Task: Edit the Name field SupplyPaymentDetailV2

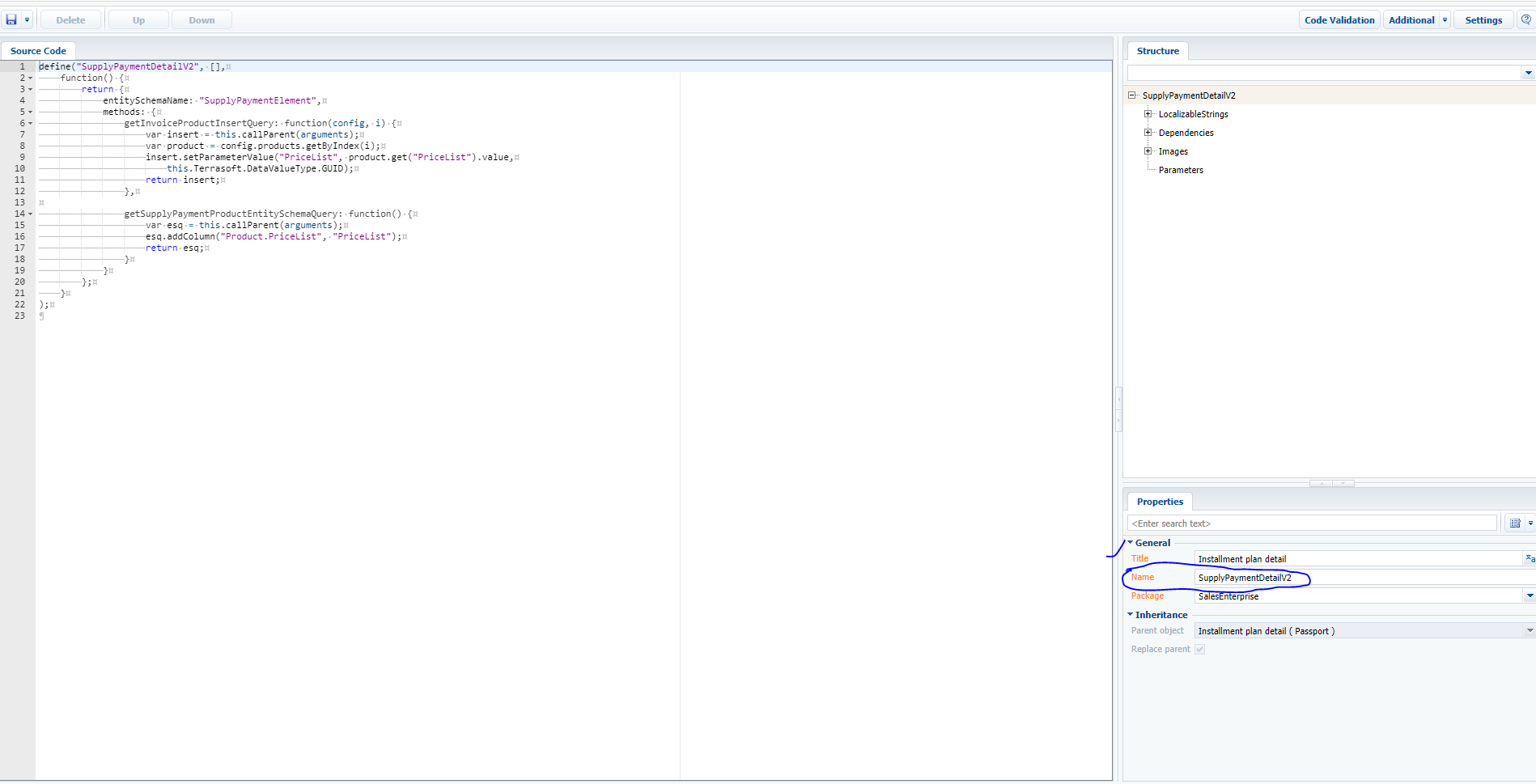Action: 1365,578
